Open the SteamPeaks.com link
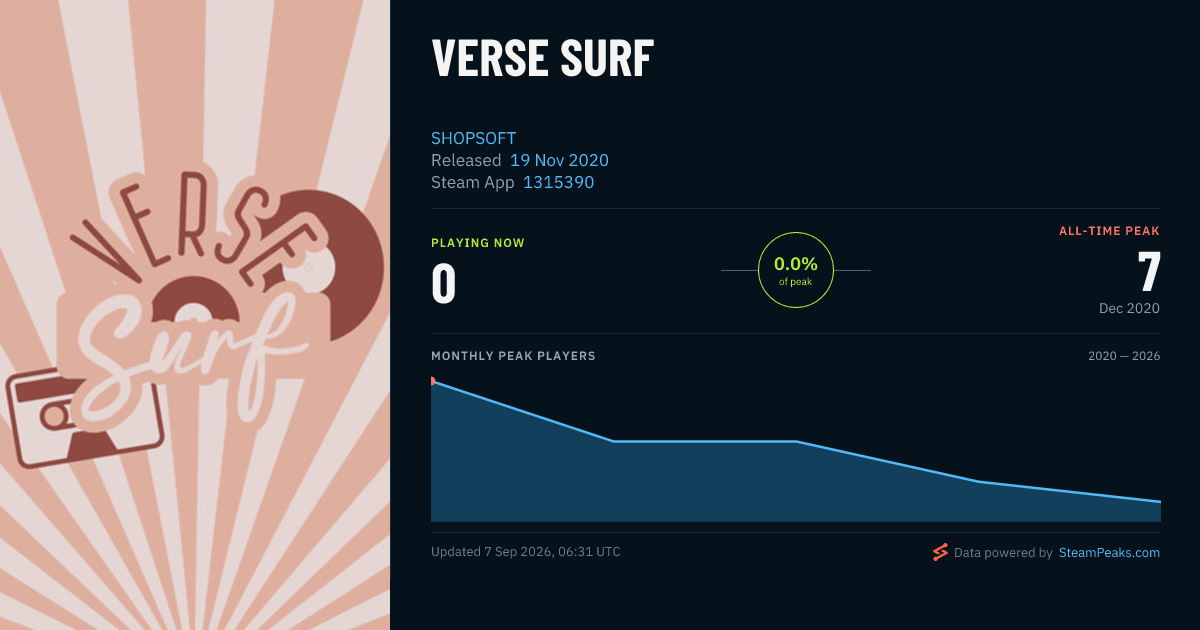The image size is (1200, 630). point(1109,552)
